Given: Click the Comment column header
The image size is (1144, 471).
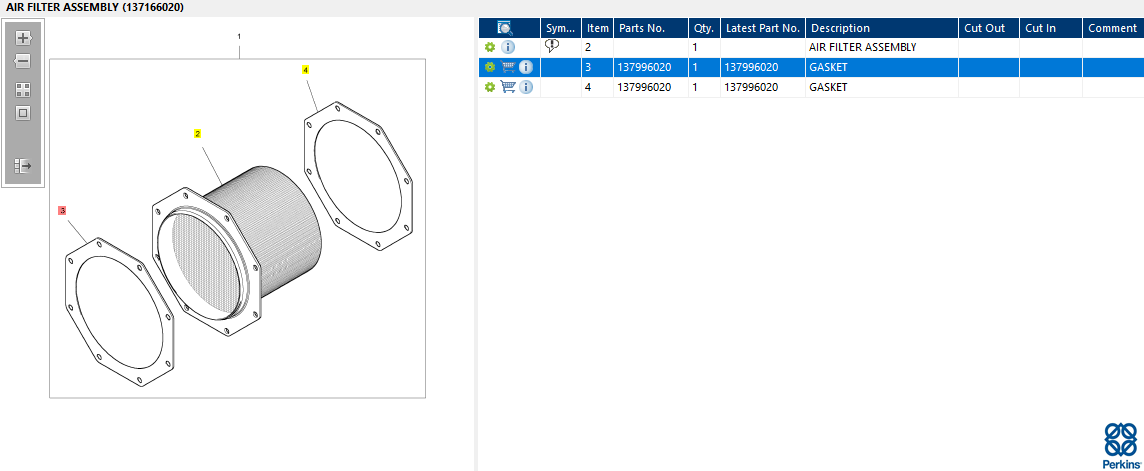Looking at the screenshot, I should (x=1113, y=28).
